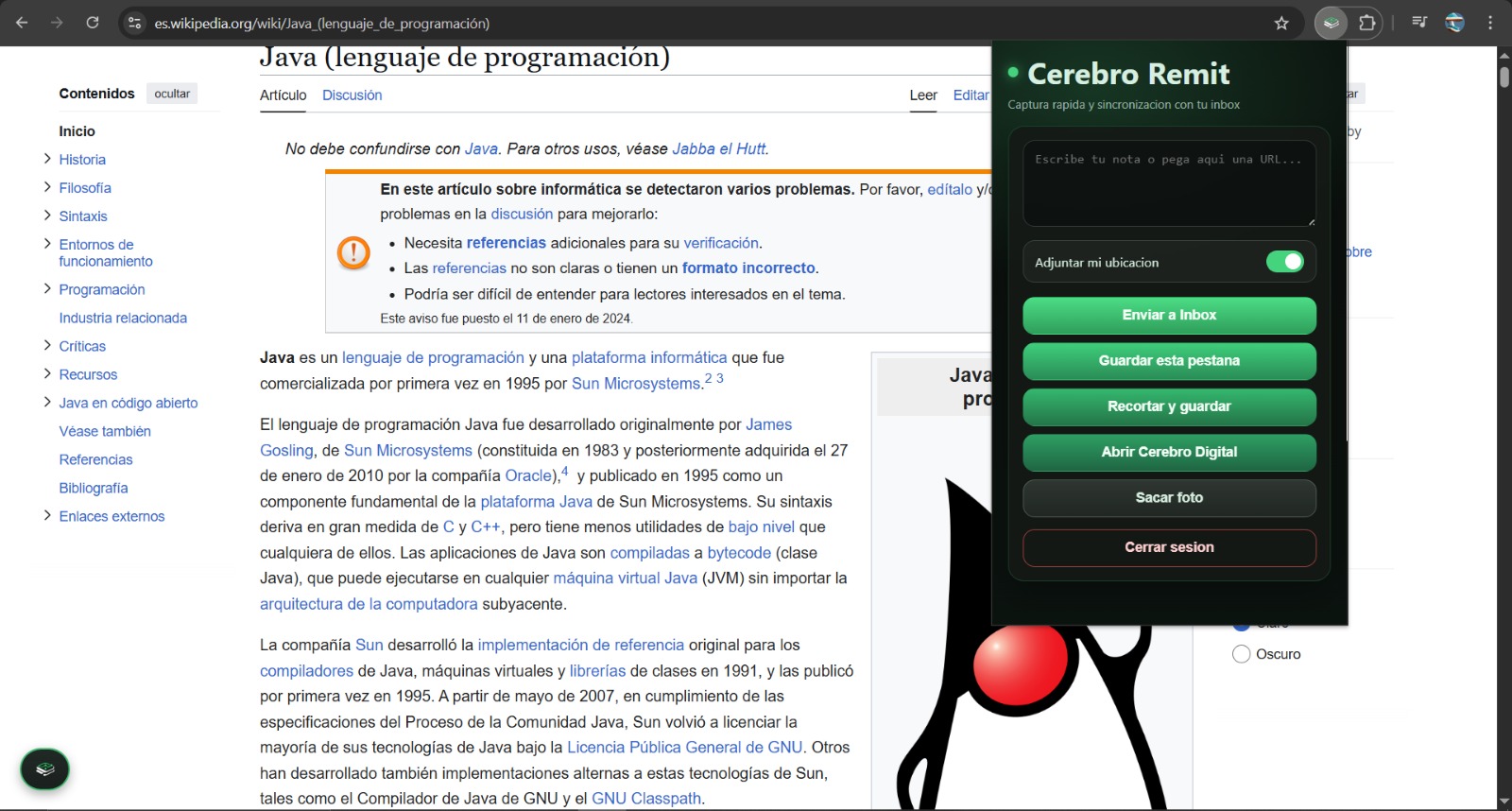This screenshot has height=811, width=1512.
Task: Open the Jabba el Hutt link
Action: coord(719,148)
